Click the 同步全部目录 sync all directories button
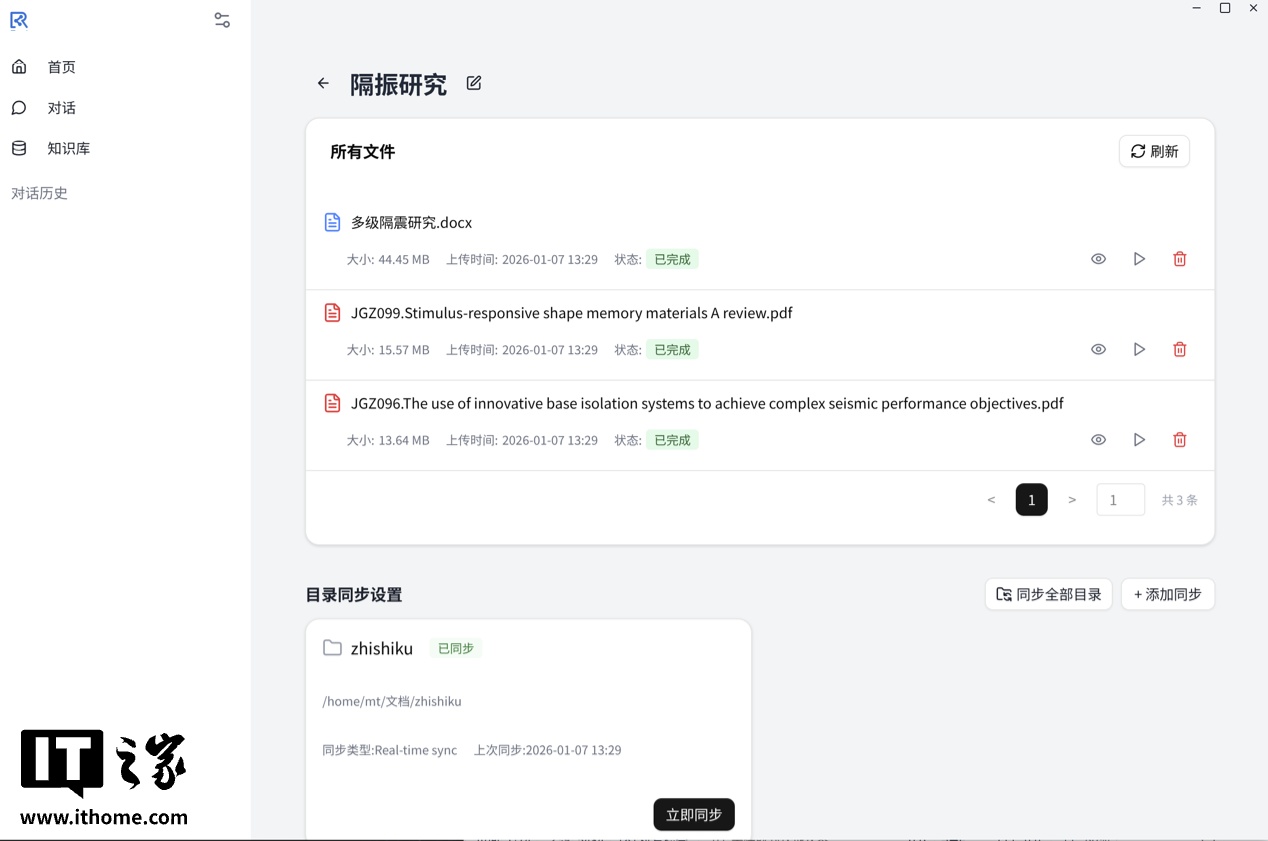 [x=1048, y=594]
